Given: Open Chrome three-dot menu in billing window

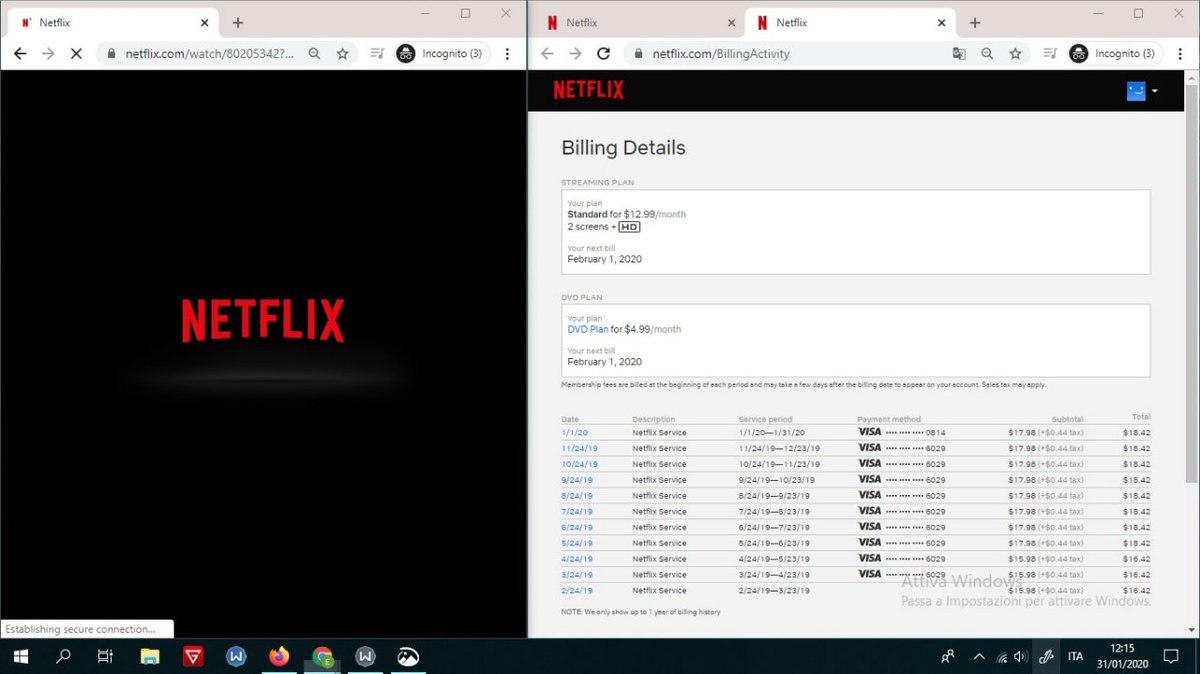Looking at the screenshot, I should 1180,53.
